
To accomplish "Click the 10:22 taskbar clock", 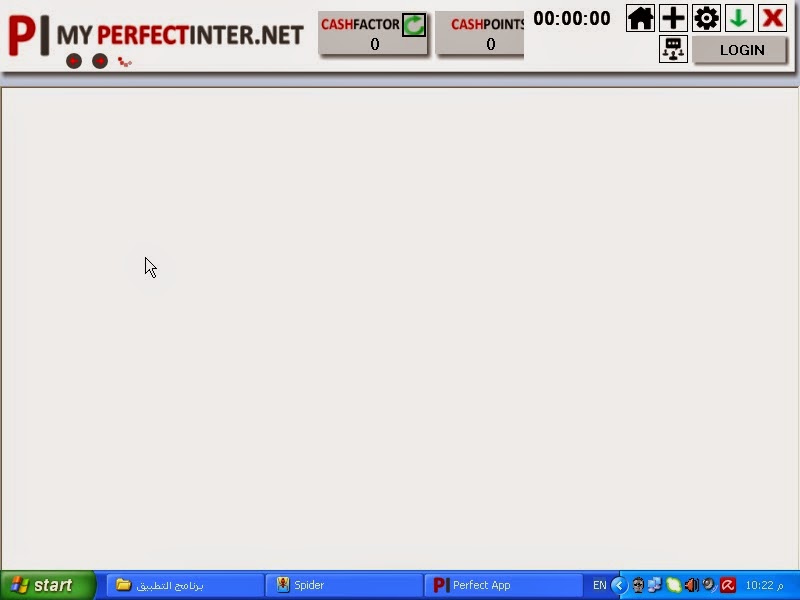I will point(764,585).
